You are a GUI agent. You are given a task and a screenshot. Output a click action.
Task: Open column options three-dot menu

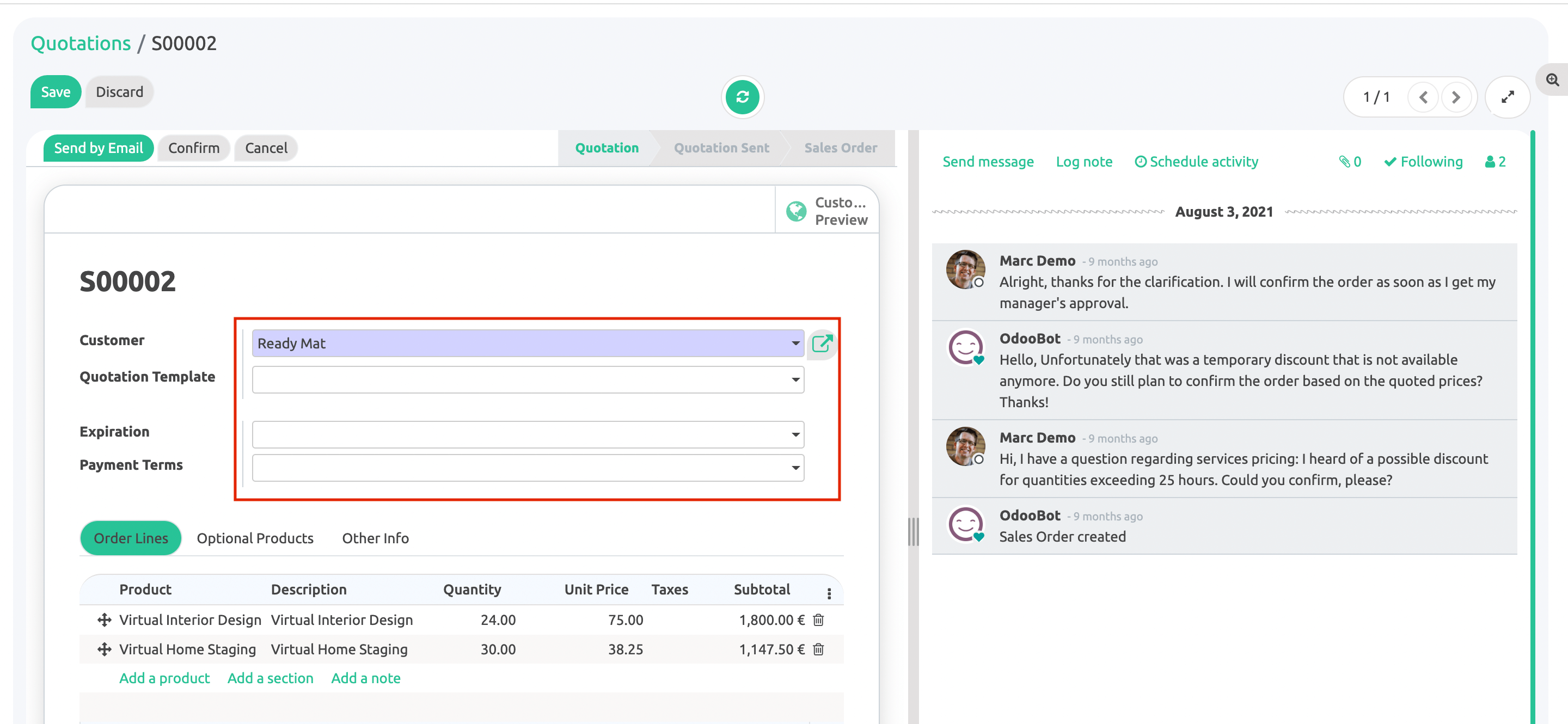click(x=829, y=593)
